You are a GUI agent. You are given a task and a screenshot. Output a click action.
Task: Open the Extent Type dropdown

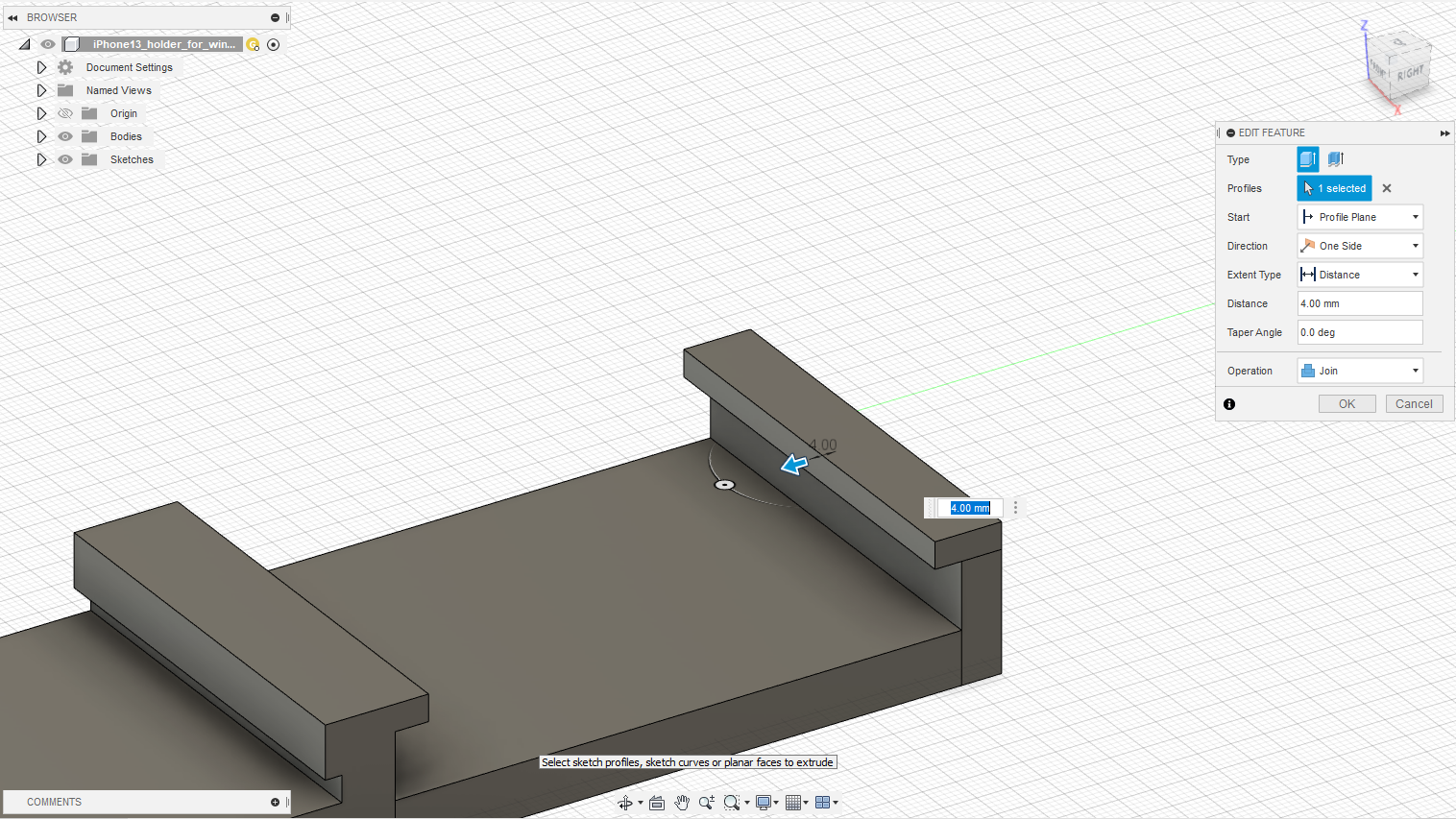(1360, 275)
